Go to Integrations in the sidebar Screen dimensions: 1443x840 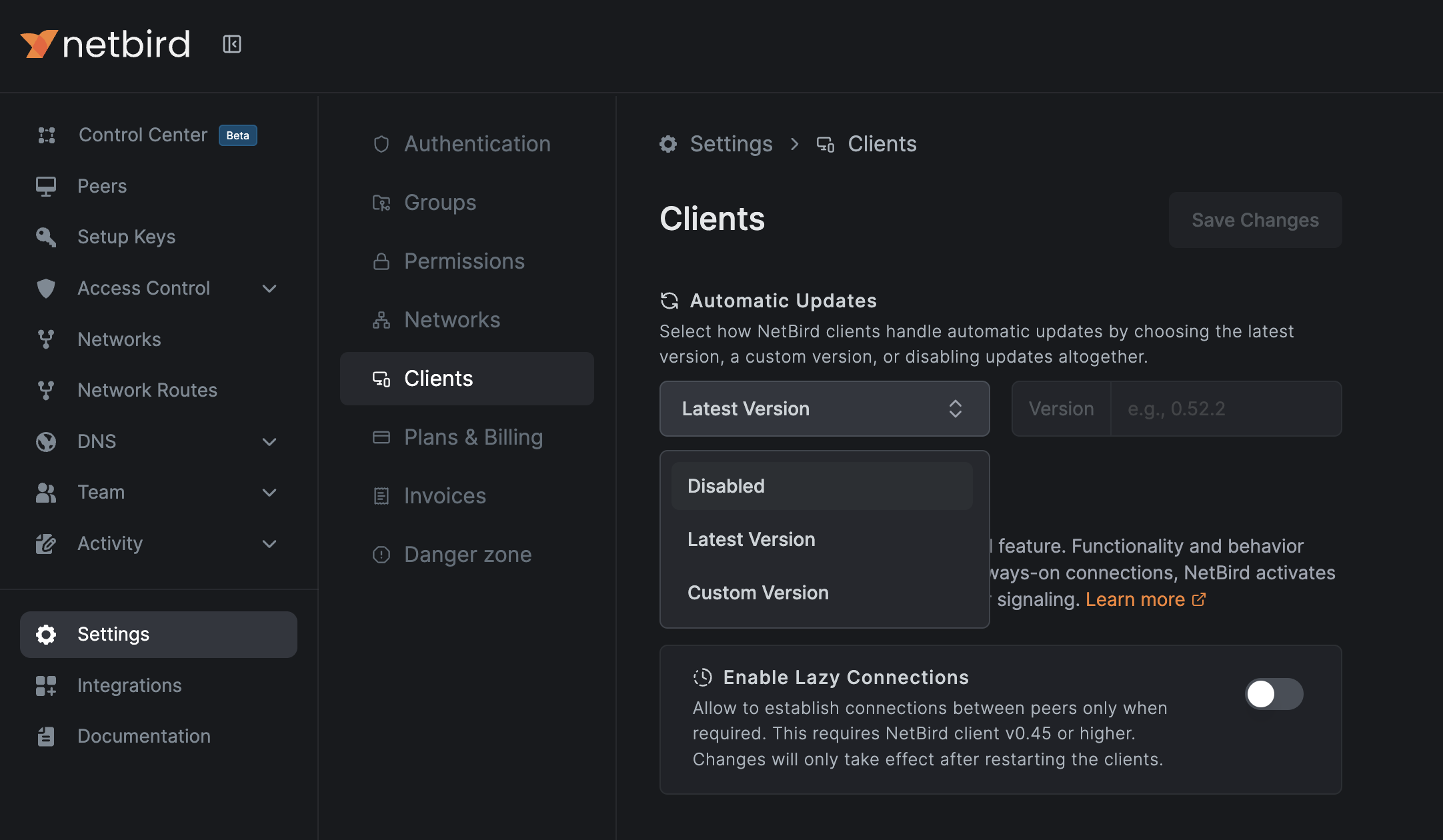129,685
